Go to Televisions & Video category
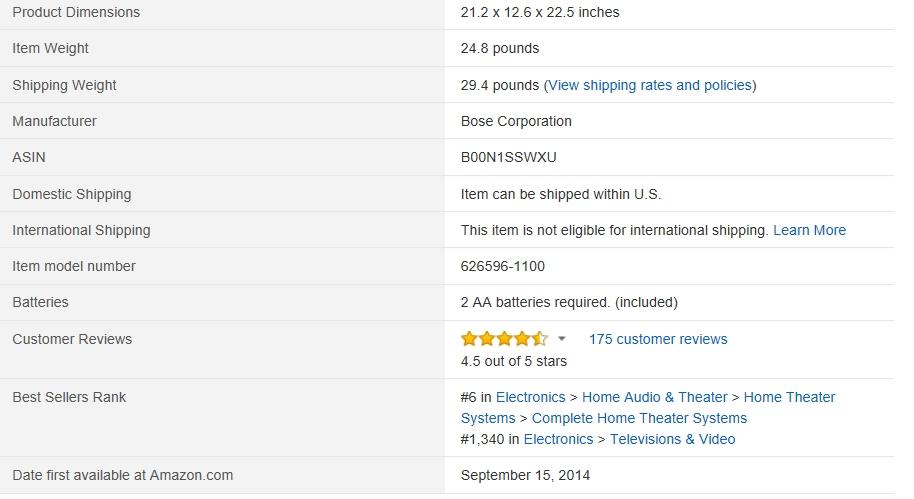Screen dimensions: 914x499 672,439
